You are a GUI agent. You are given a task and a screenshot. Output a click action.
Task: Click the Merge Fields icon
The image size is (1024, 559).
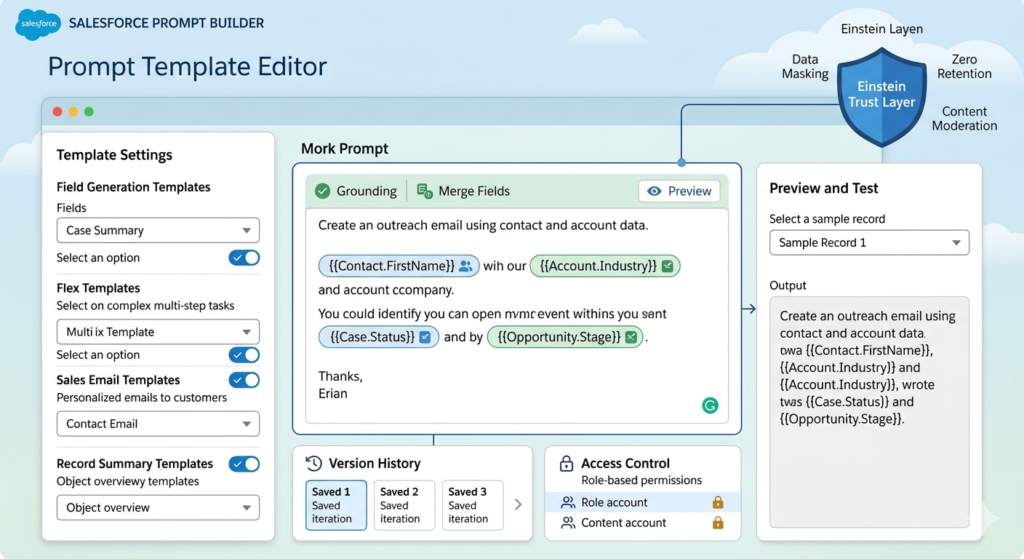[424, 191]
